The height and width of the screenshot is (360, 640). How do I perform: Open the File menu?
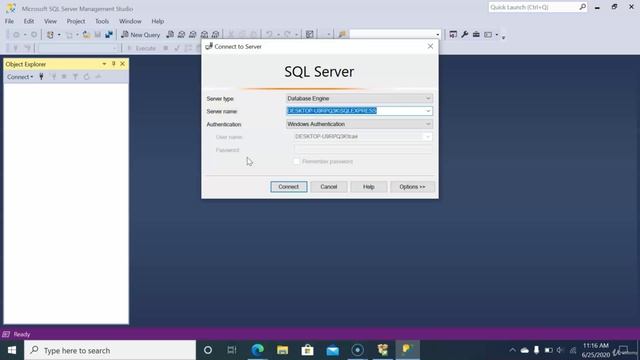(x=9, y=21)
